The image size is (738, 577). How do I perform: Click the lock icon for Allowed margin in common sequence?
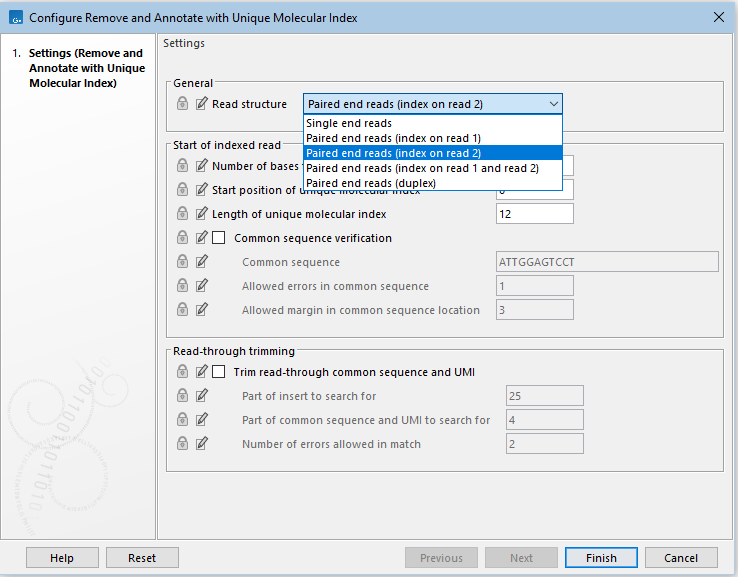182,310
